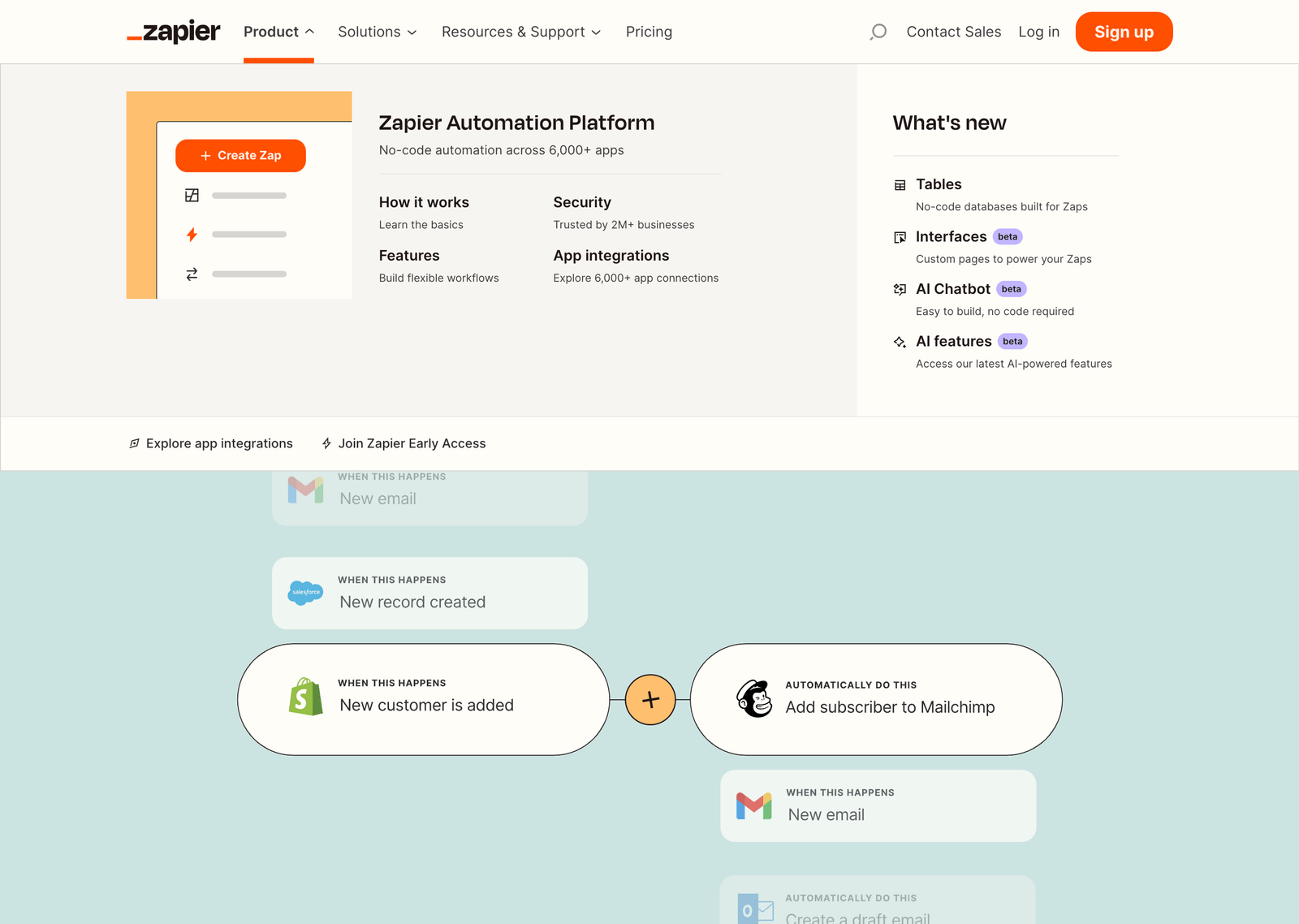
Task: Click the Mailchimp monkey icon
Action: click(x=754, y=698)
